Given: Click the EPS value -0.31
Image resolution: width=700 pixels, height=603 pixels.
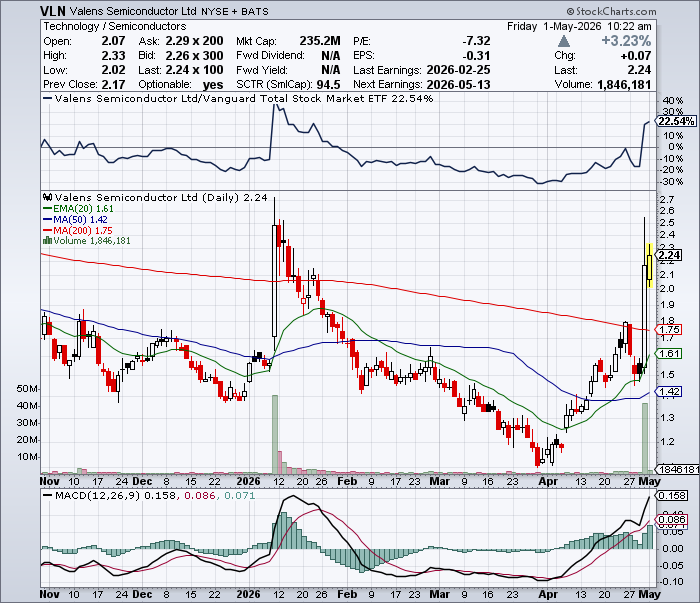Looking at the screenshot, I should pyautogui.click(x=476, y=56).
